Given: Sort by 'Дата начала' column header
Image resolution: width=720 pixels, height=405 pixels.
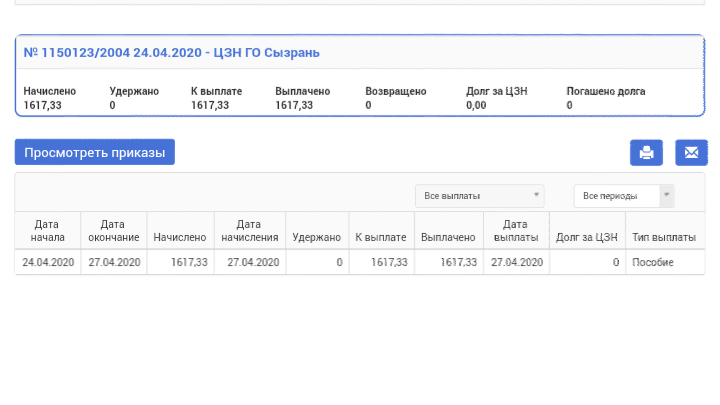Looking at the screenshot, I should (48, 231).
